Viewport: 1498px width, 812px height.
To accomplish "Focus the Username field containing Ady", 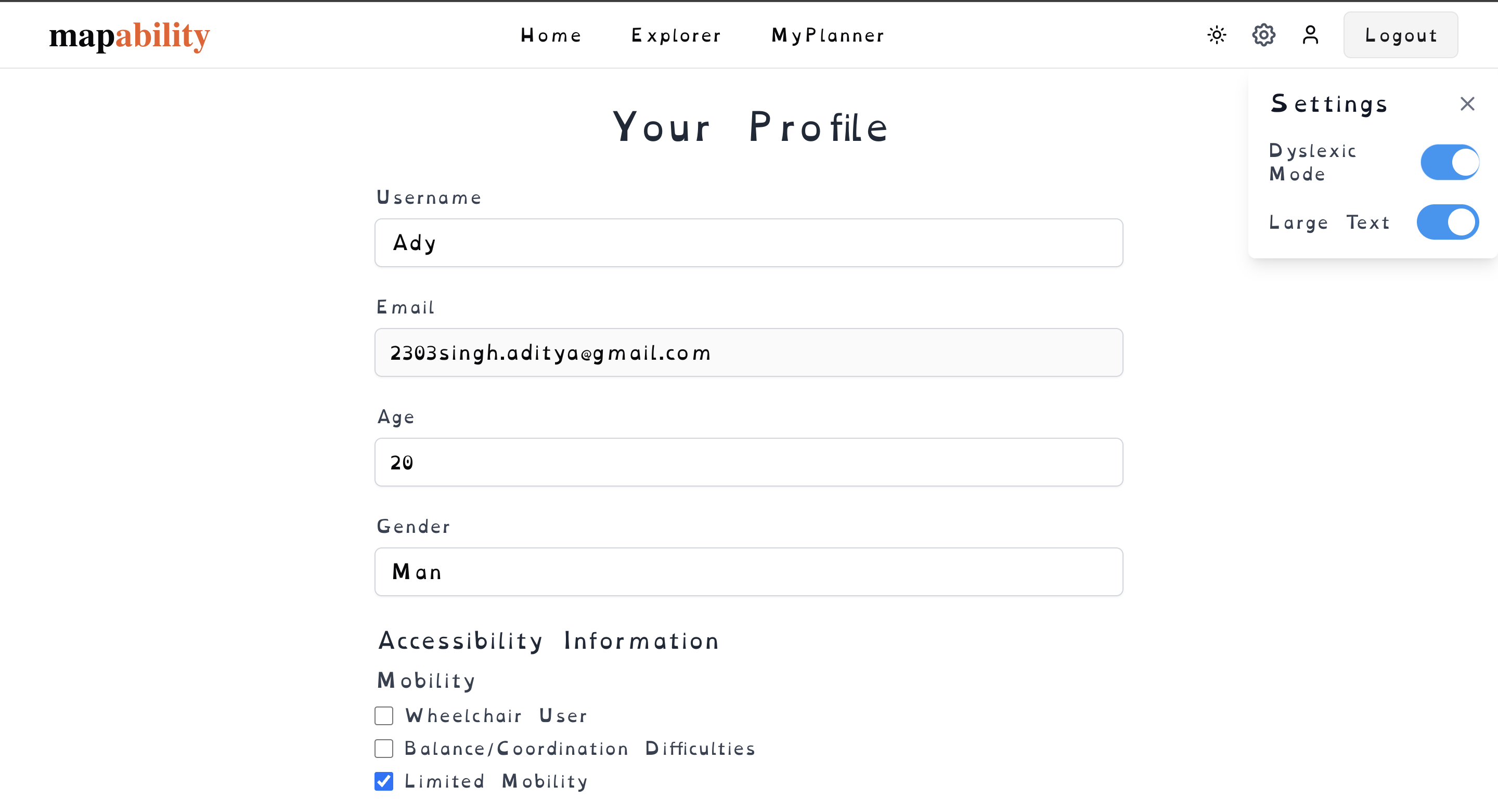I will (x=748, y=242).
